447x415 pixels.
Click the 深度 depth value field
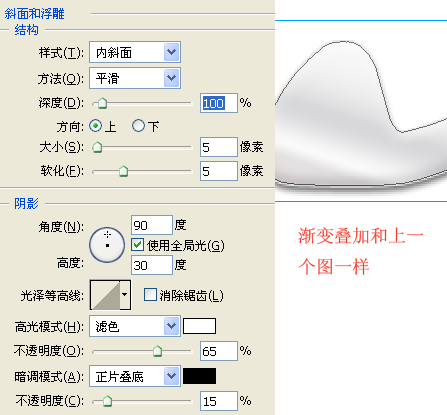pyautogui.click(x=219, y=103)
